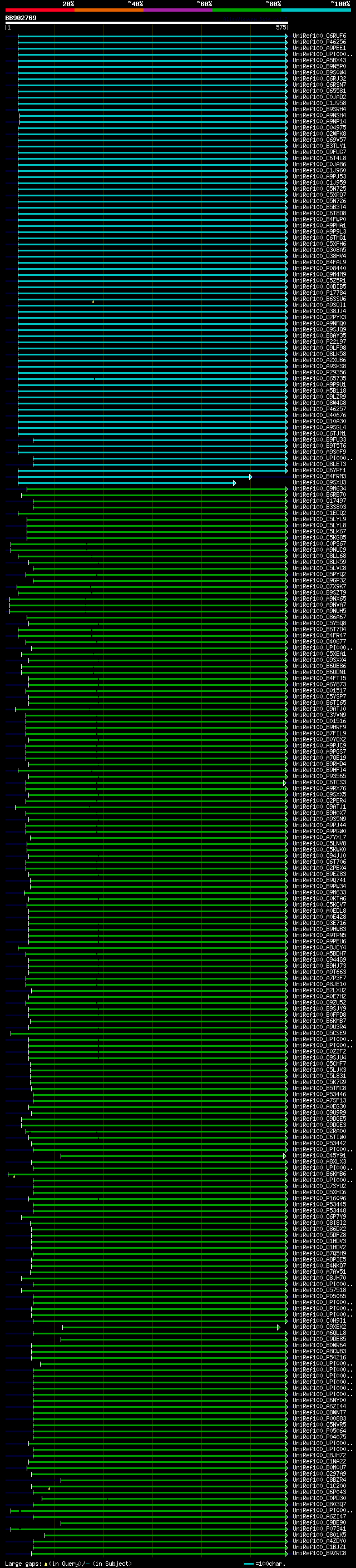Select the UniRef100_C1NA22 label

[x=319, y=1461]
